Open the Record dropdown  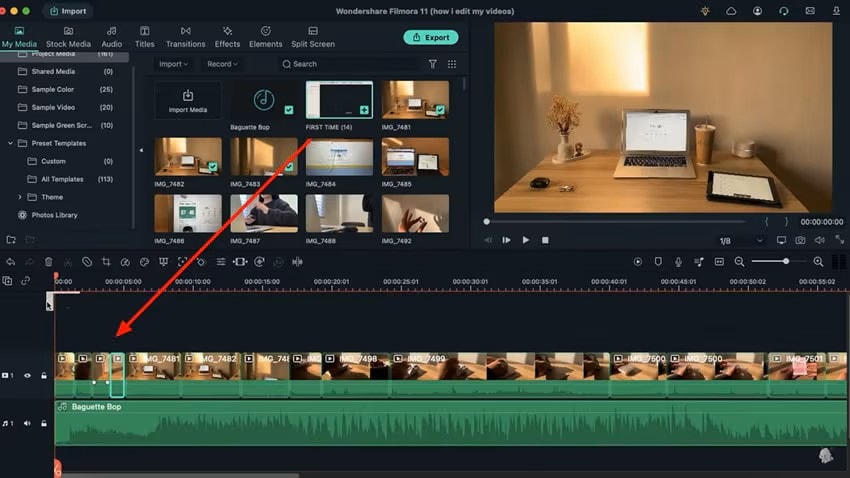pyautogui.click(x=222, y=64)
